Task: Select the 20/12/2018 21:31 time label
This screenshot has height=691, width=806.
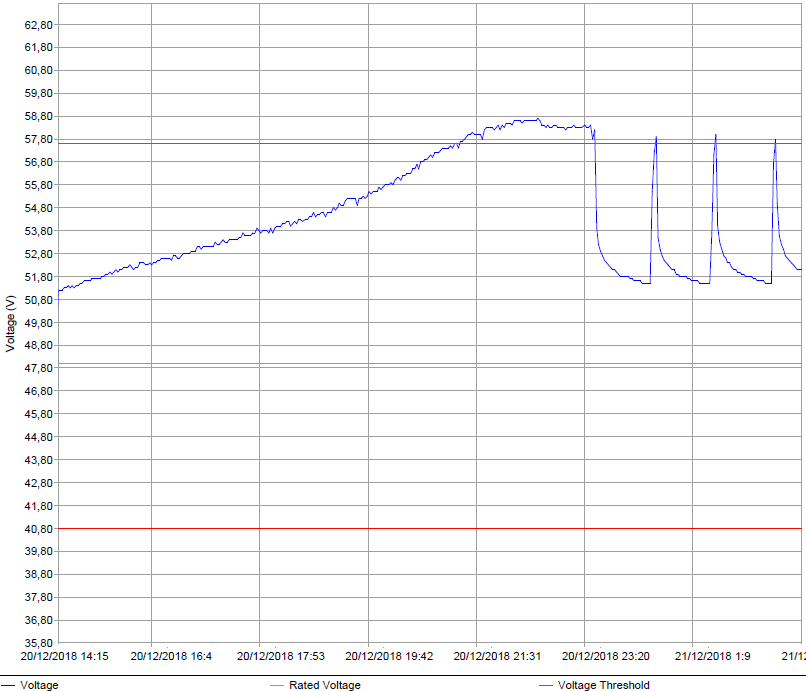Action: (x=497, y=657)
